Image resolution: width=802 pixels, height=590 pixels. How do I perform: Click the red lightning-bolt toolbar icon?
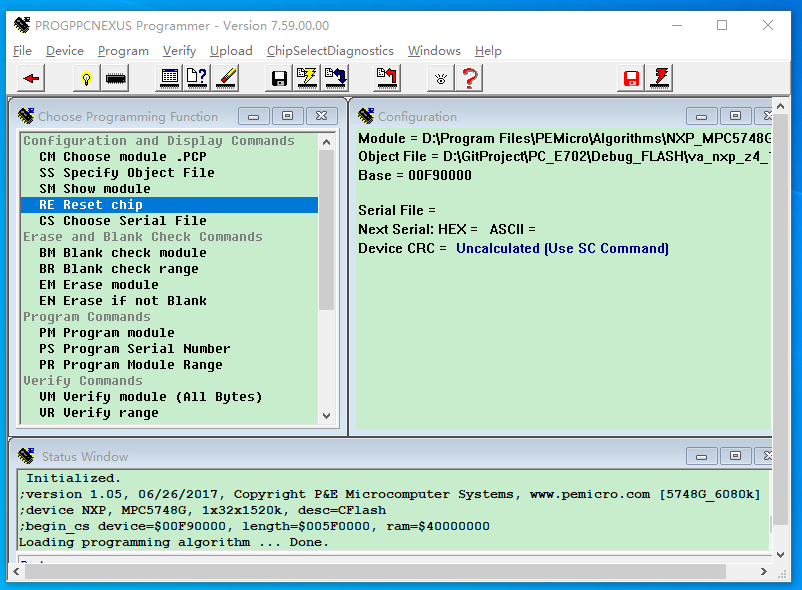658,77
